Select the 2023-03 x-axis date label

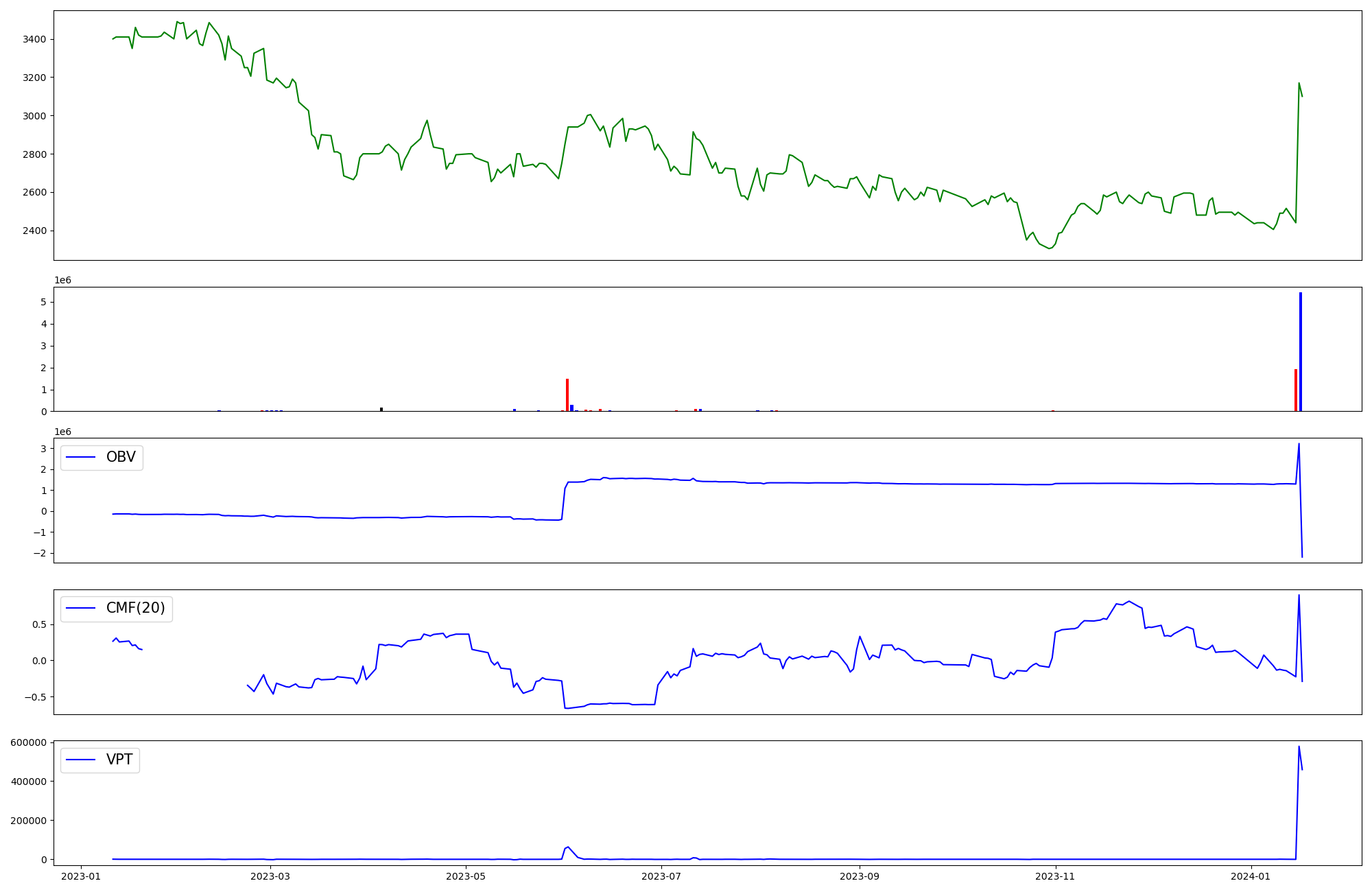(x=270, y=876)
